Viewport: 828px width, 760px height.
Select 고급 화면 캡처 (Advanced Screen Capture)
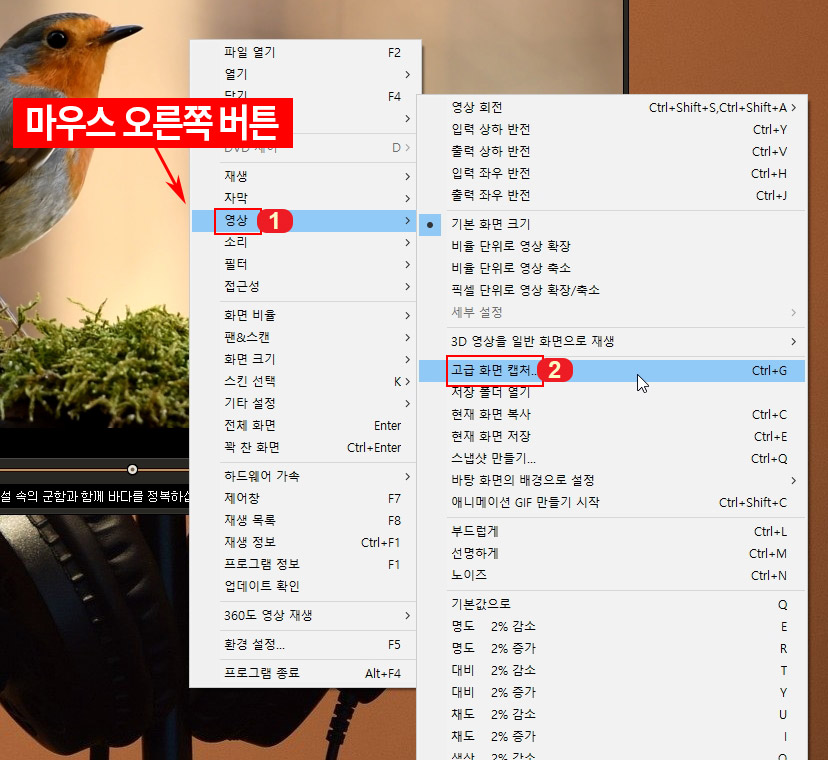(x=490, y=370)
